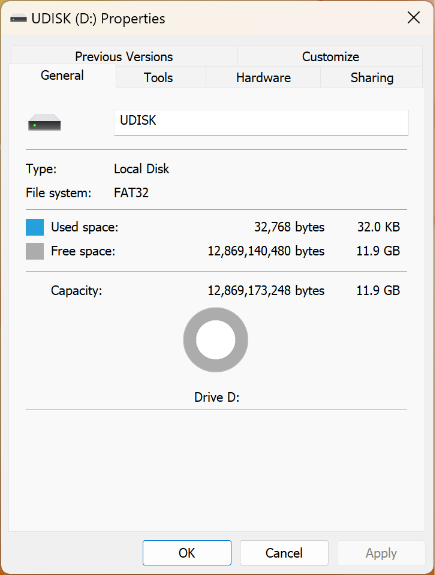This screenshot has width=435, height=575.
Task: Go to the Tools tab
Action: click(x=158, y=77)
